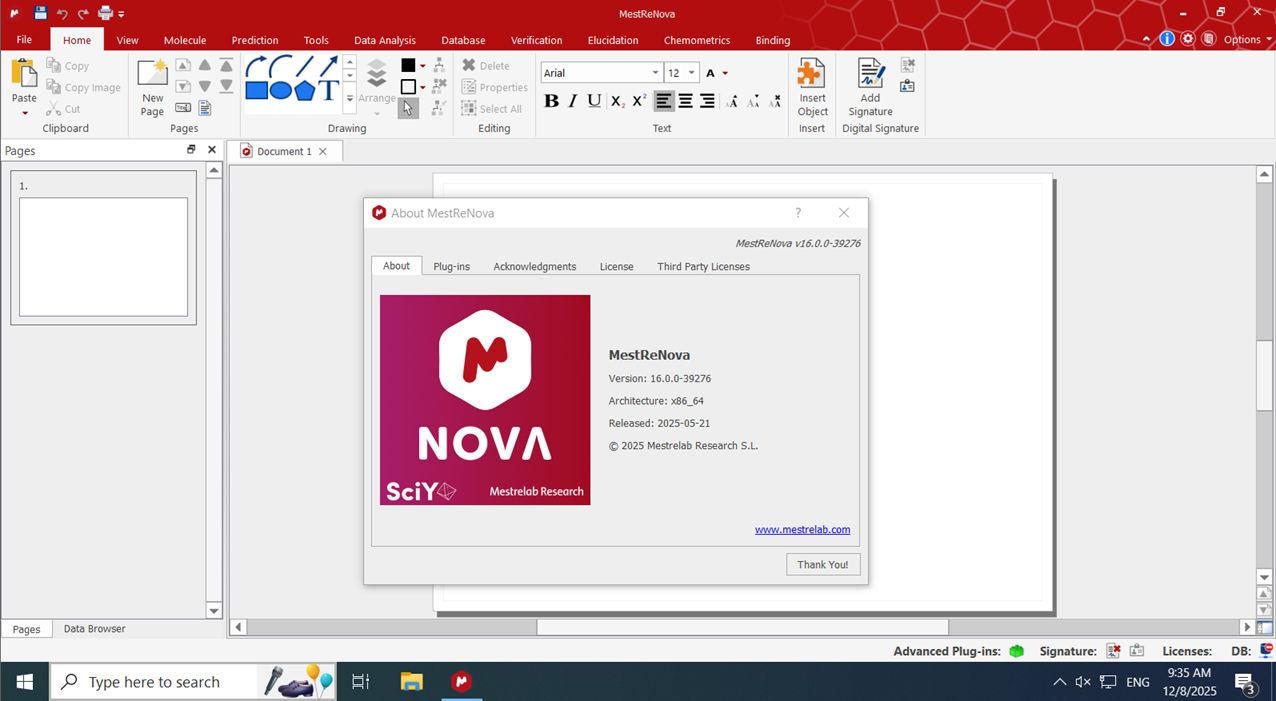This screenshot has height=701, width=1276.
Task: Click the document vertical scrollbar down arrow
Action: tap(1265, 578)
